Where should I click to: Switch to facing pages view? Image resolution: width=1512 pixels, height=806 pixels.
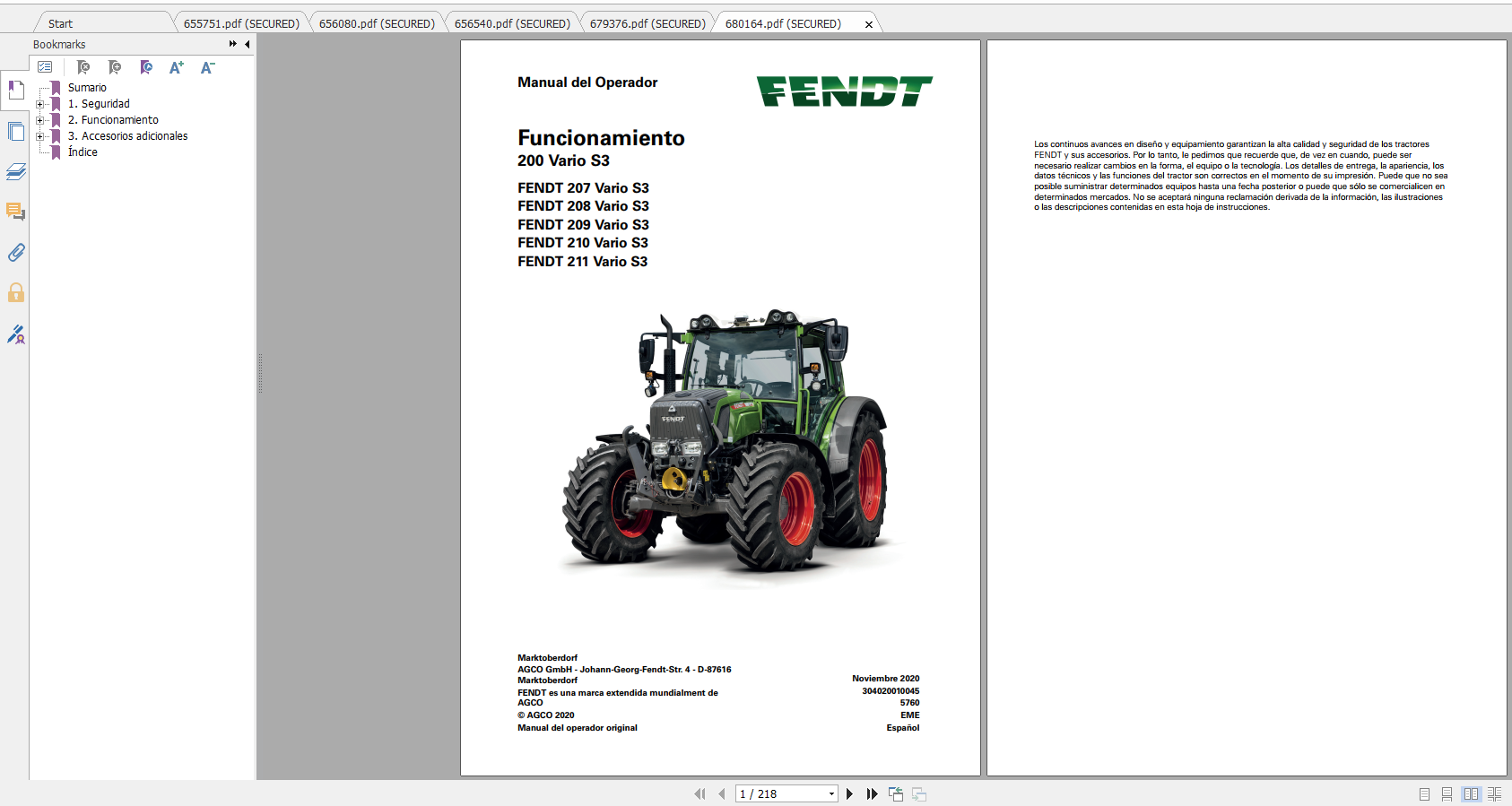click(1471, 794)
